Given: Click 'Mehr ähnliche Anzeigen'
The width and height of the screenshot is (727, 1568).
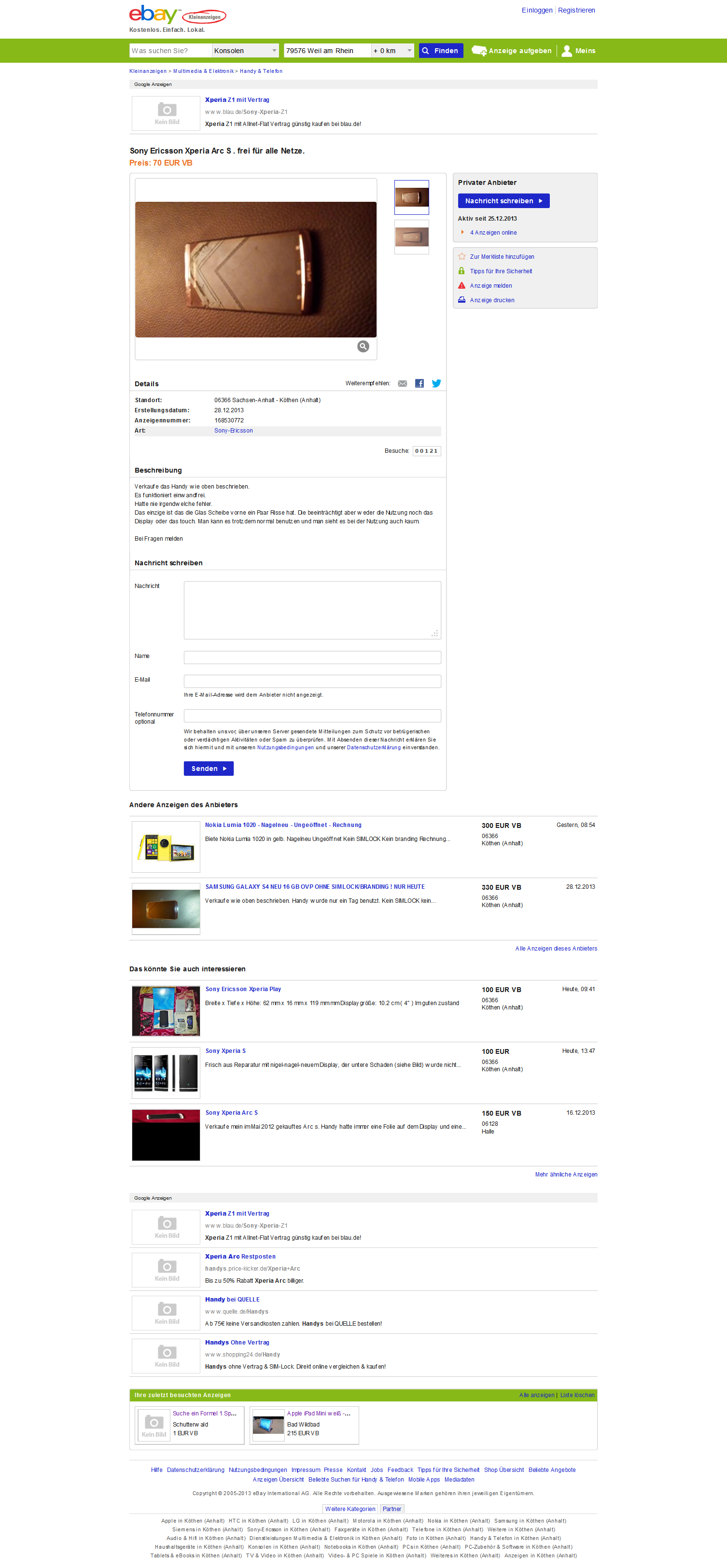Looking at the screenshot, I should (x=566, y=1175).
